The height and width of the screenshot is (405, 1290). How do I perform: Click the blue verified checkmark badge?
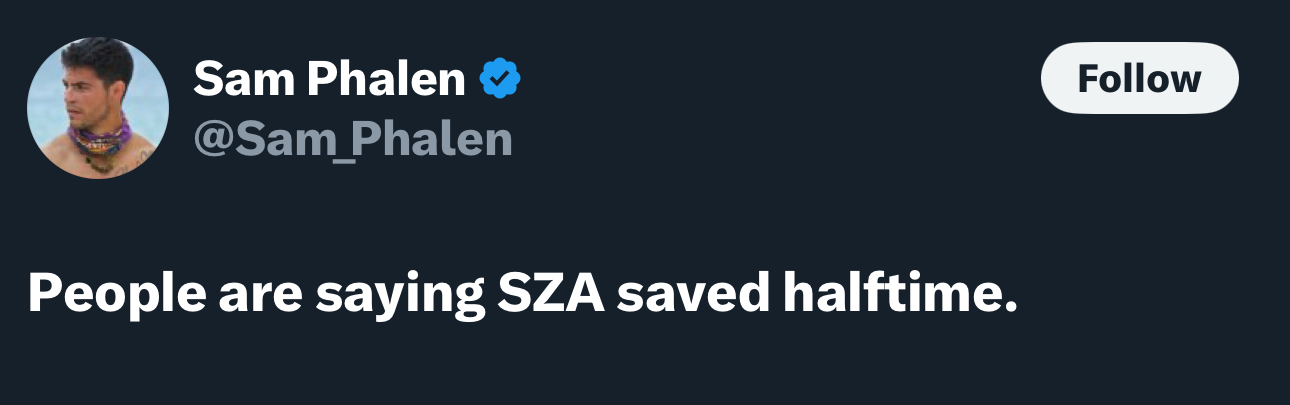(x=500, y=79)
